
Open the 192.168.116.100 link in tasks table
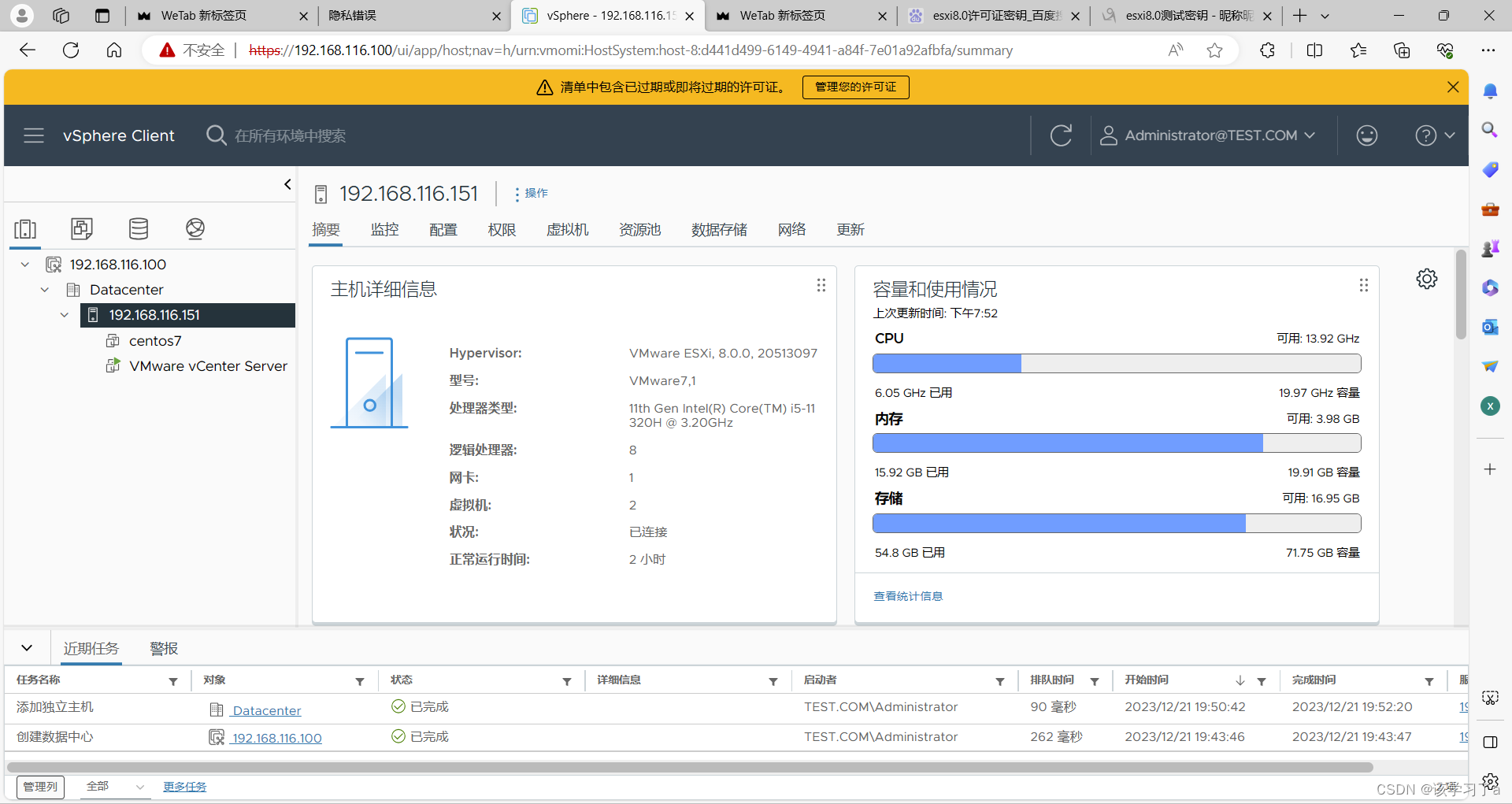pos(276,738)
